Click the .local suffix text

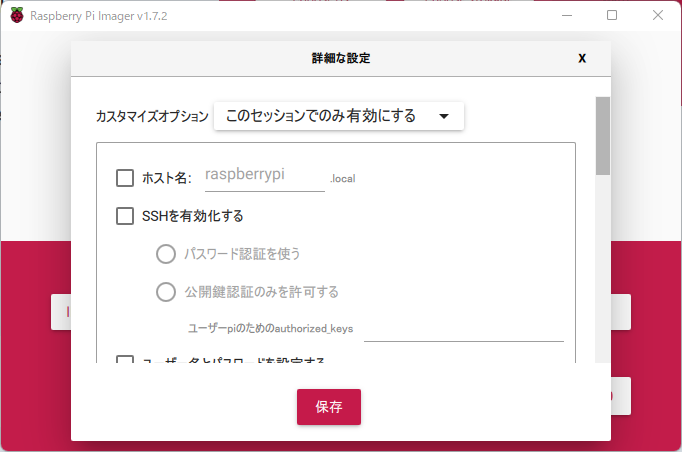coord(343,179)
